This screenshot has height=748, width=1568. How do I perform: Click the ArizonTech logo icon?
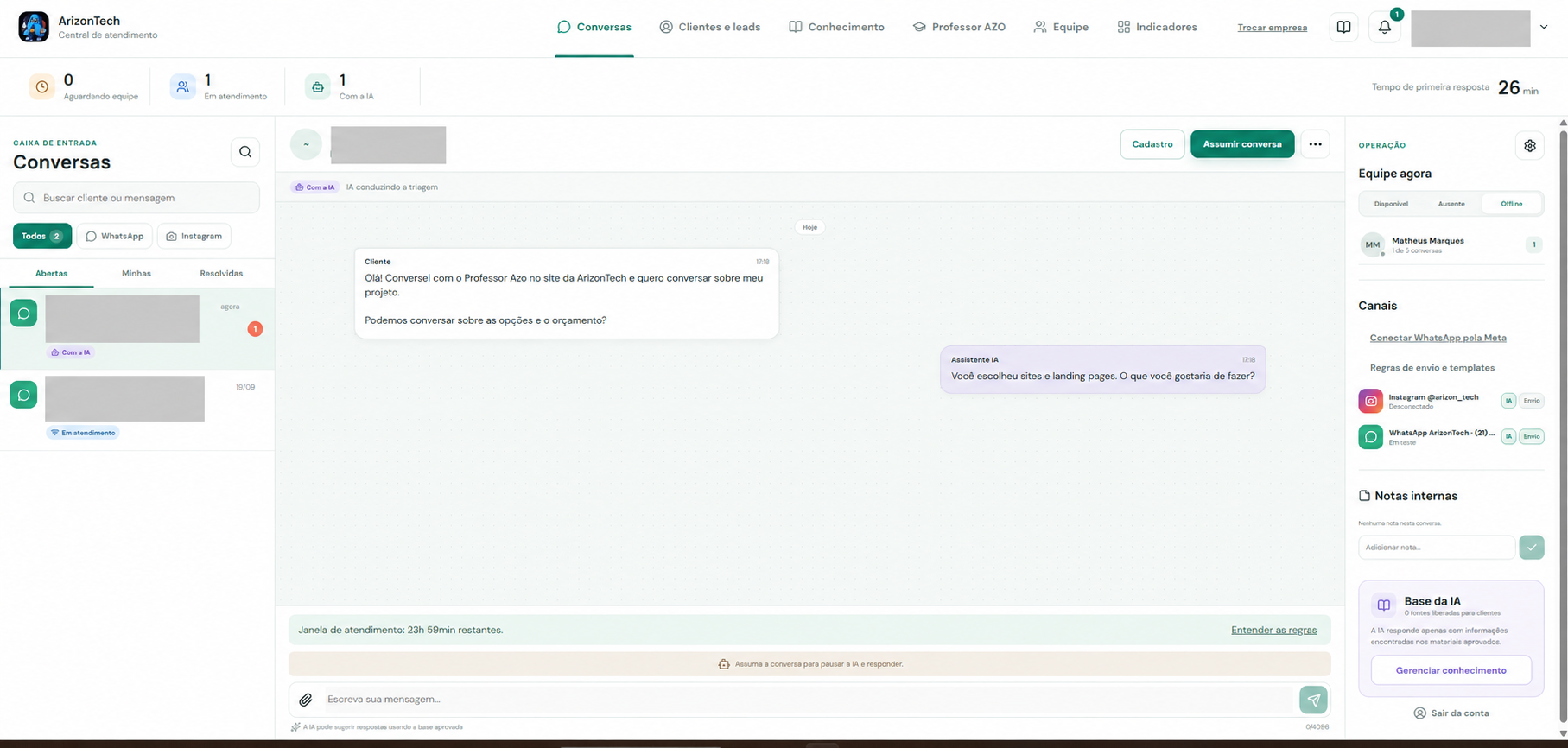(x=34, y=27)
